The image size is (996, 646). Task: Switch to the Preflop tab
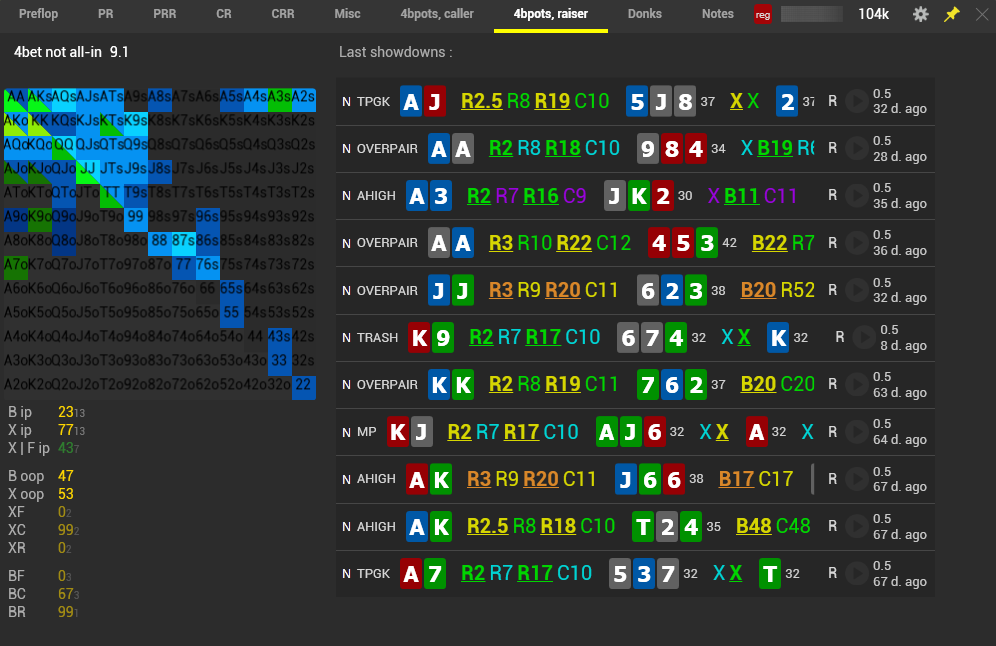click(x=38, y=14)
